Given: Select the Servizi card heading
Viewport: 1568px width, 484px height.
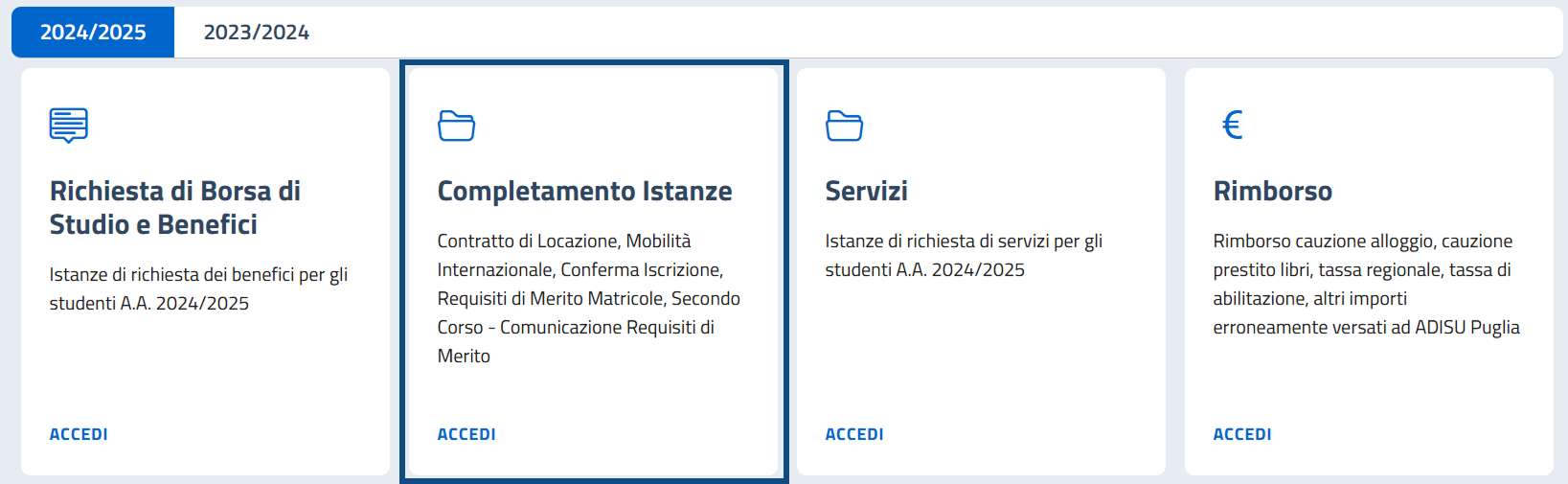Looking at the screenshot, I should [866, 191].
